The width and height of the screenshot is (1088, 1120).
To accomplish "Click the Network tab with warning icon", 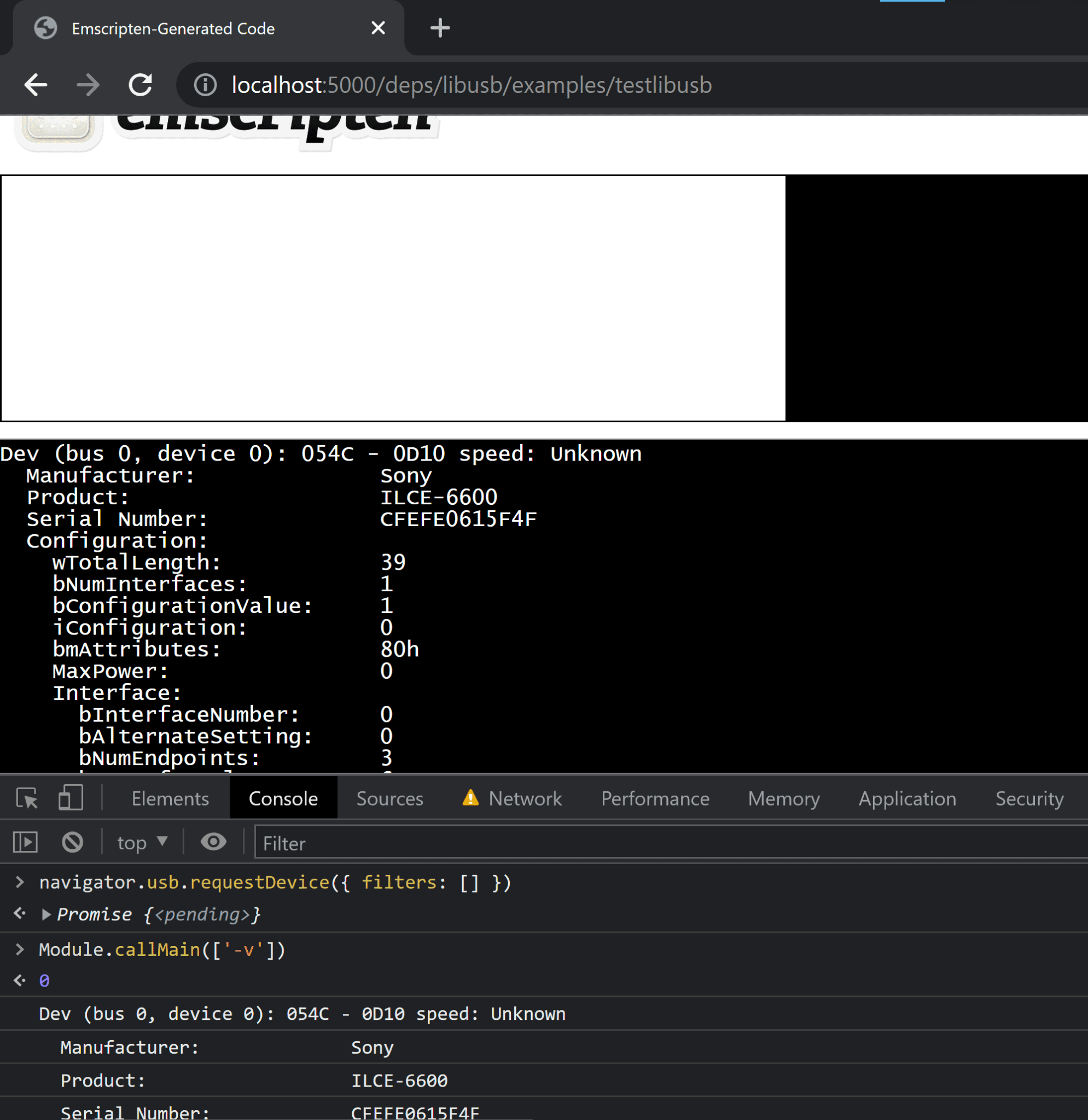I will 525,799.
